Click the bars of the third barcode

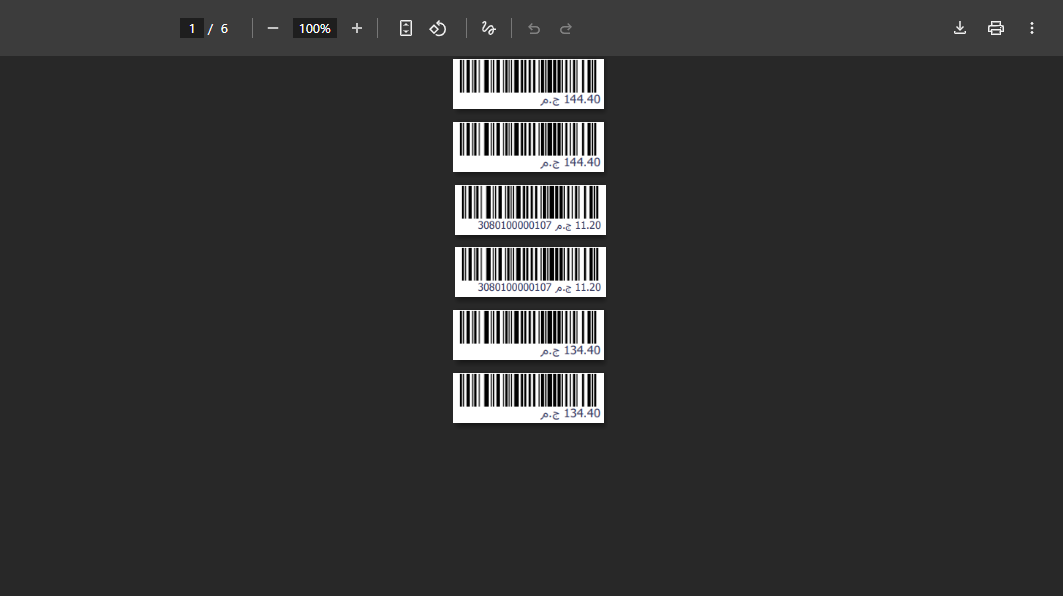click(530, 202)
